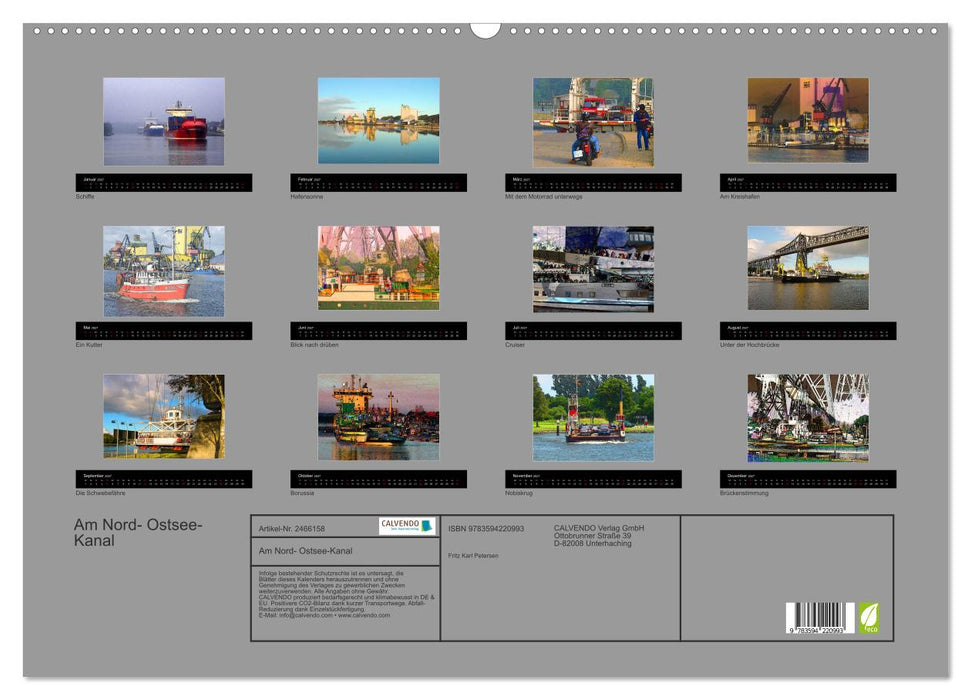Click the large title 'Am Nord- Ostsee-Kanal'

(x=138, y=533)
